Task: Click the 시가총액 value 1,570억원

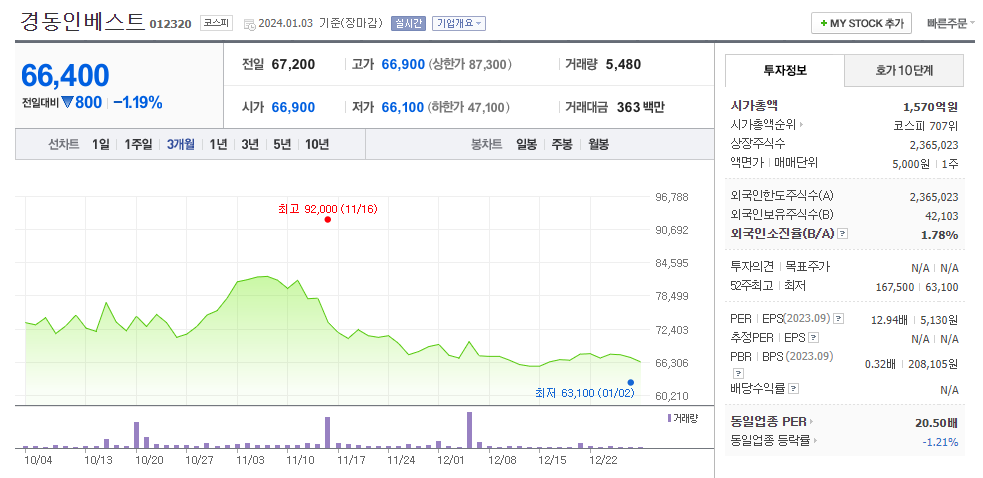Action: (931, 107)
